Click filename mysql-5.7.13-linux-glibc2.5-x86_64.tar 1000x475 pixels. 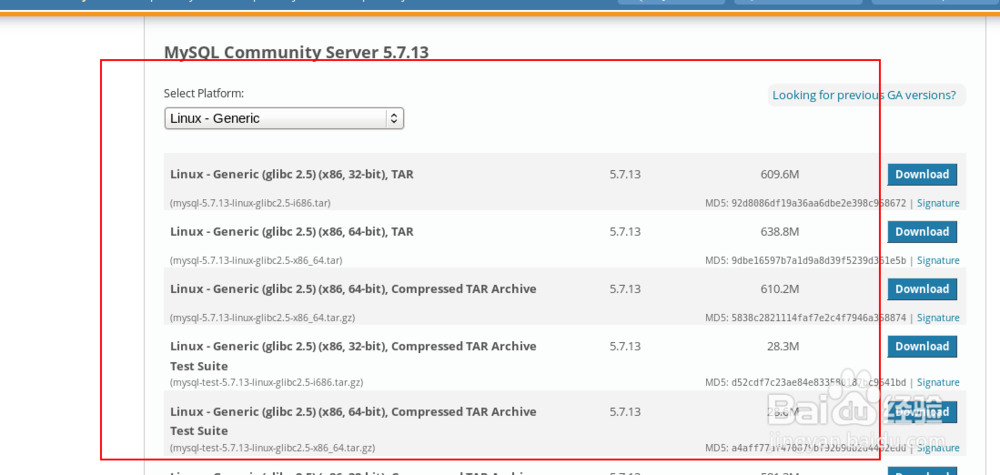tap(256, 261)
